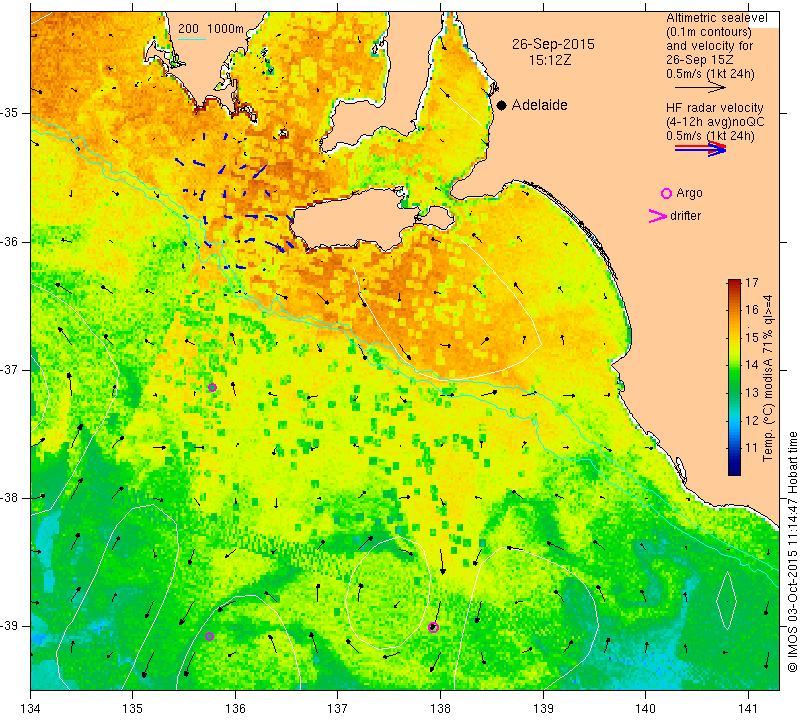
Task: Click the drifter legend label
Action: (685, 216)
